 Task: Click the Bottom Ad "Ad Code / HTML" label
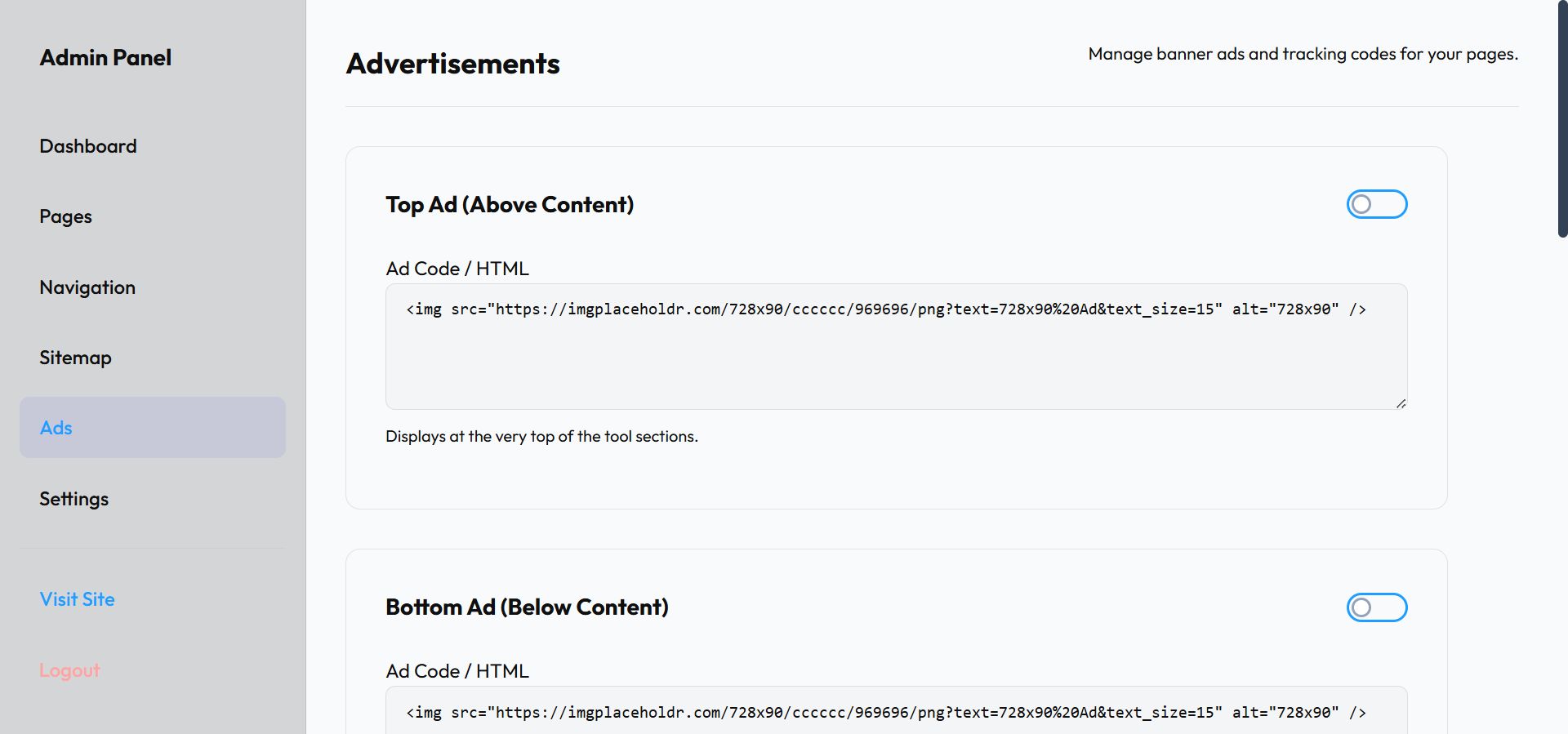(457, 671)
